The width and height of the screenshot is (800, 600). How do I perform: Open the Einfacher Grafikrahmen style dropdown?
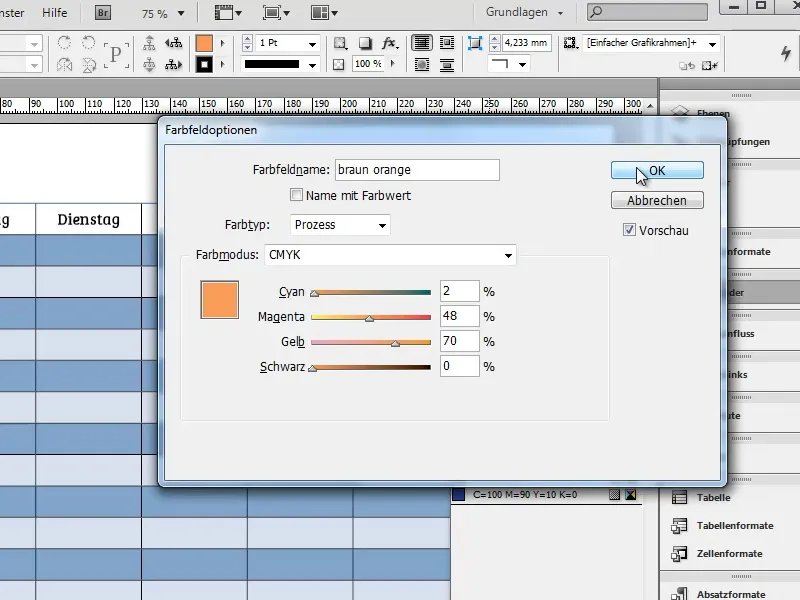(x=712, y=44)
